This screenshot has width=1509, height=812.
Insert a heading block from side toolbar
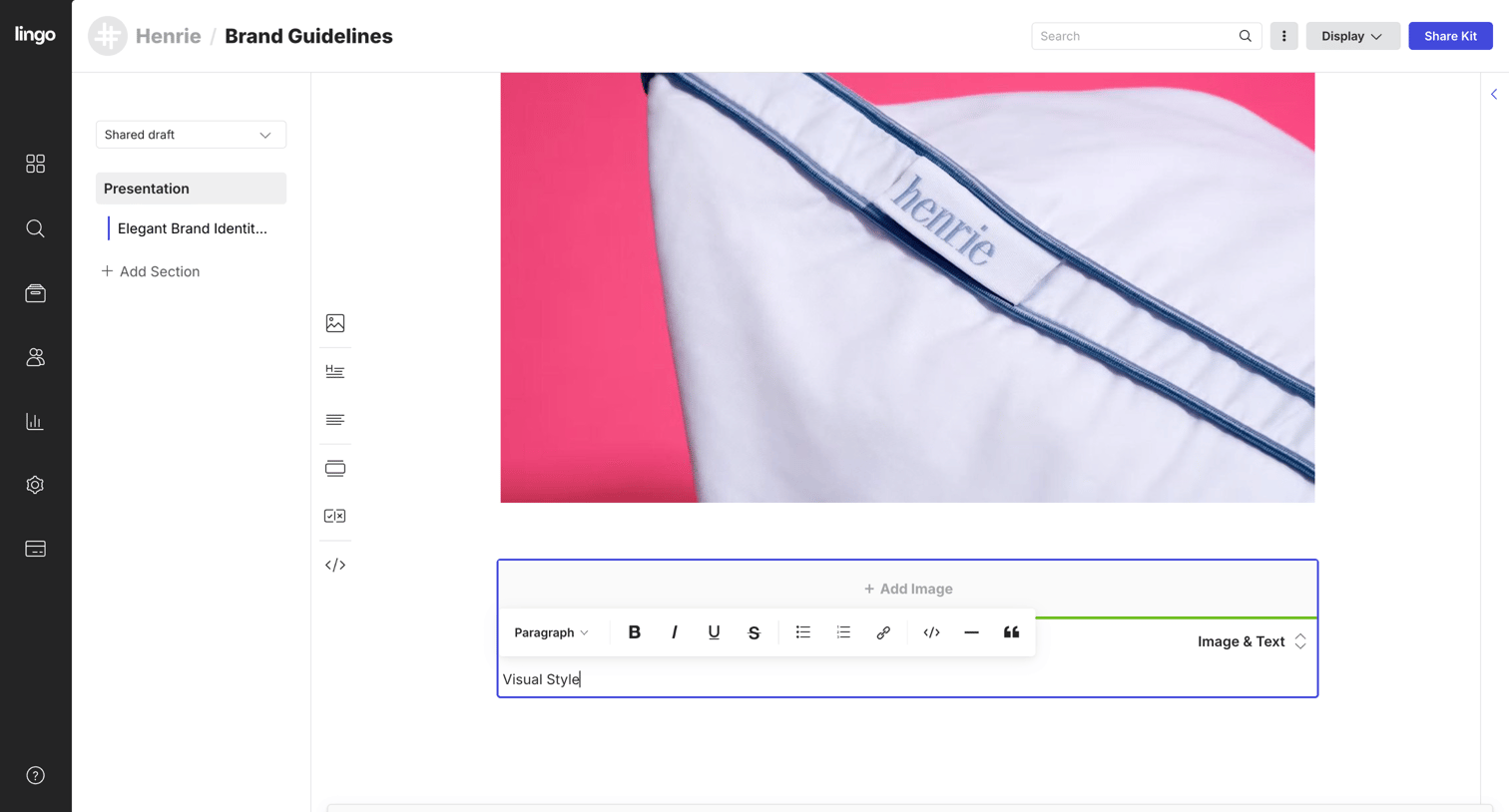(x=335, y=371)
